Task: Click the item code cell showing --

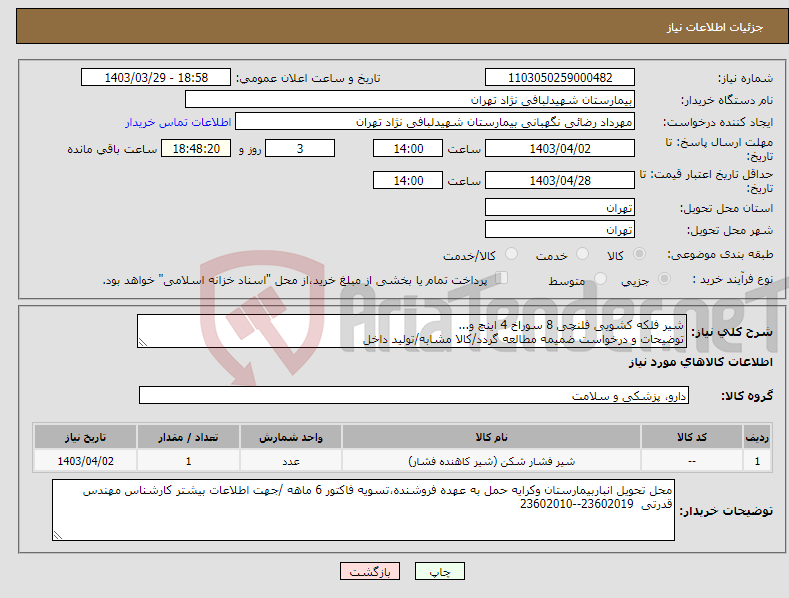Action: [692, 461]
